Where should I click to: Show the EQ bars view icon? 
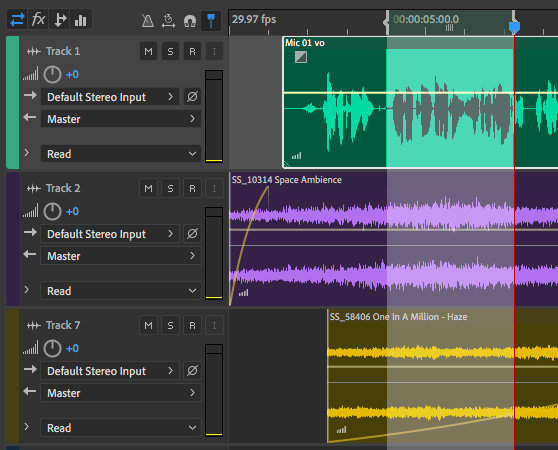[x=81, y=20]
